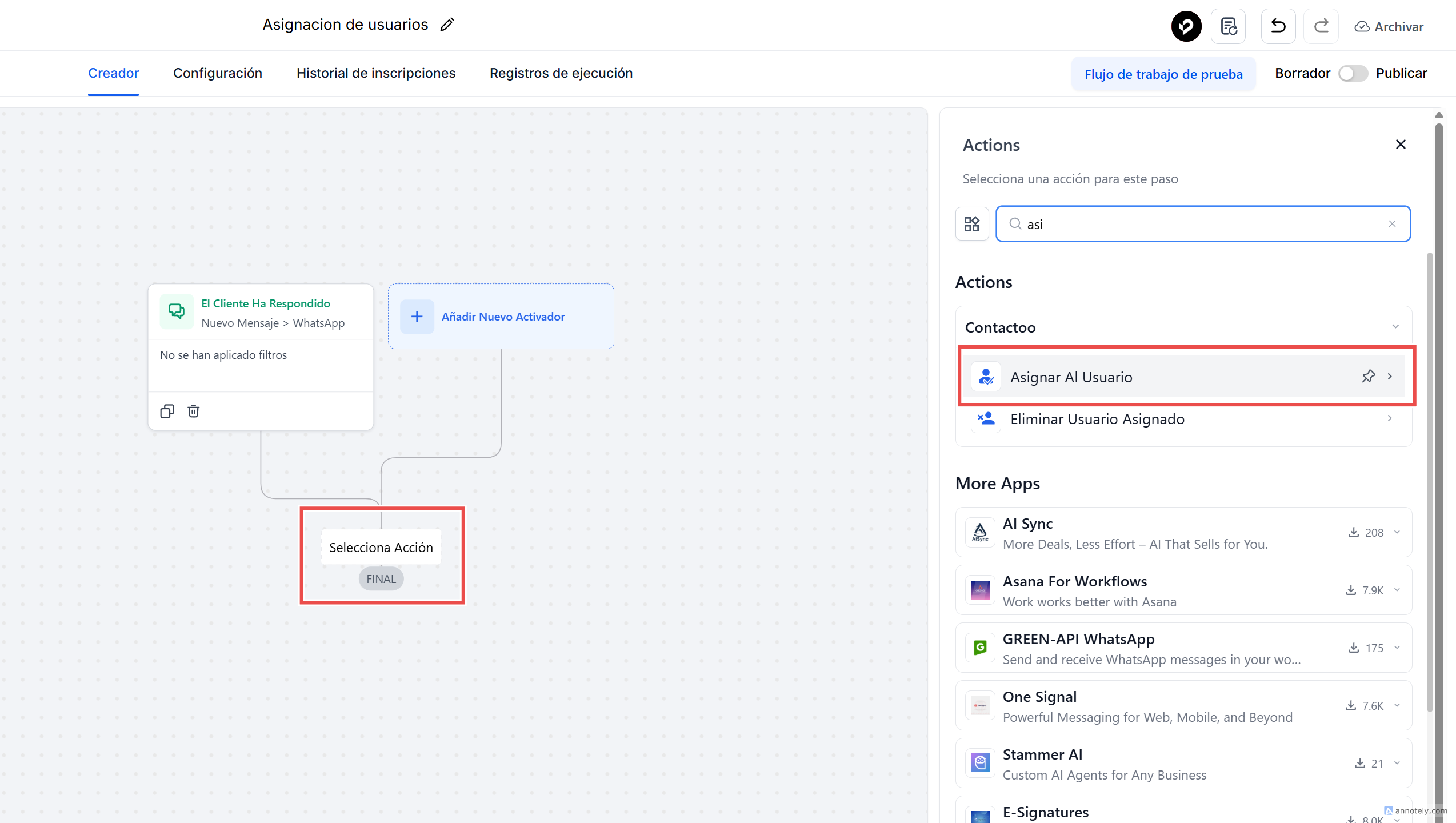This screenshot has height=823, width=1456.
Task: Open the notes document icon in header
Action: (1228, 26)
